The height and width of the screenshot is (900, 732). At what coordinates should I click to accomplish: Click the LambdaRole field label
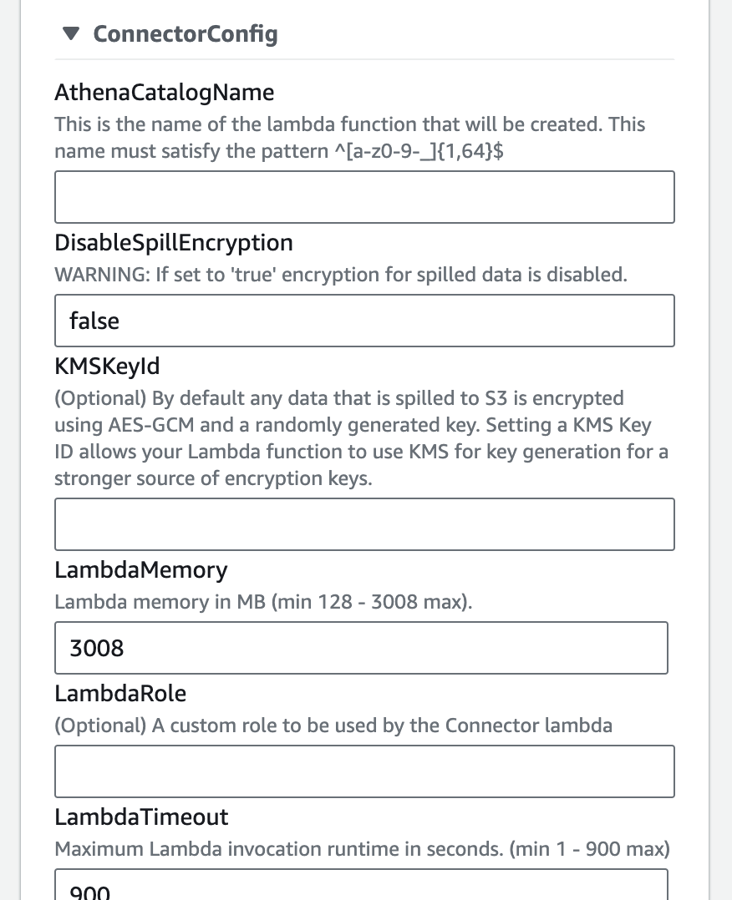coord(121,693)
